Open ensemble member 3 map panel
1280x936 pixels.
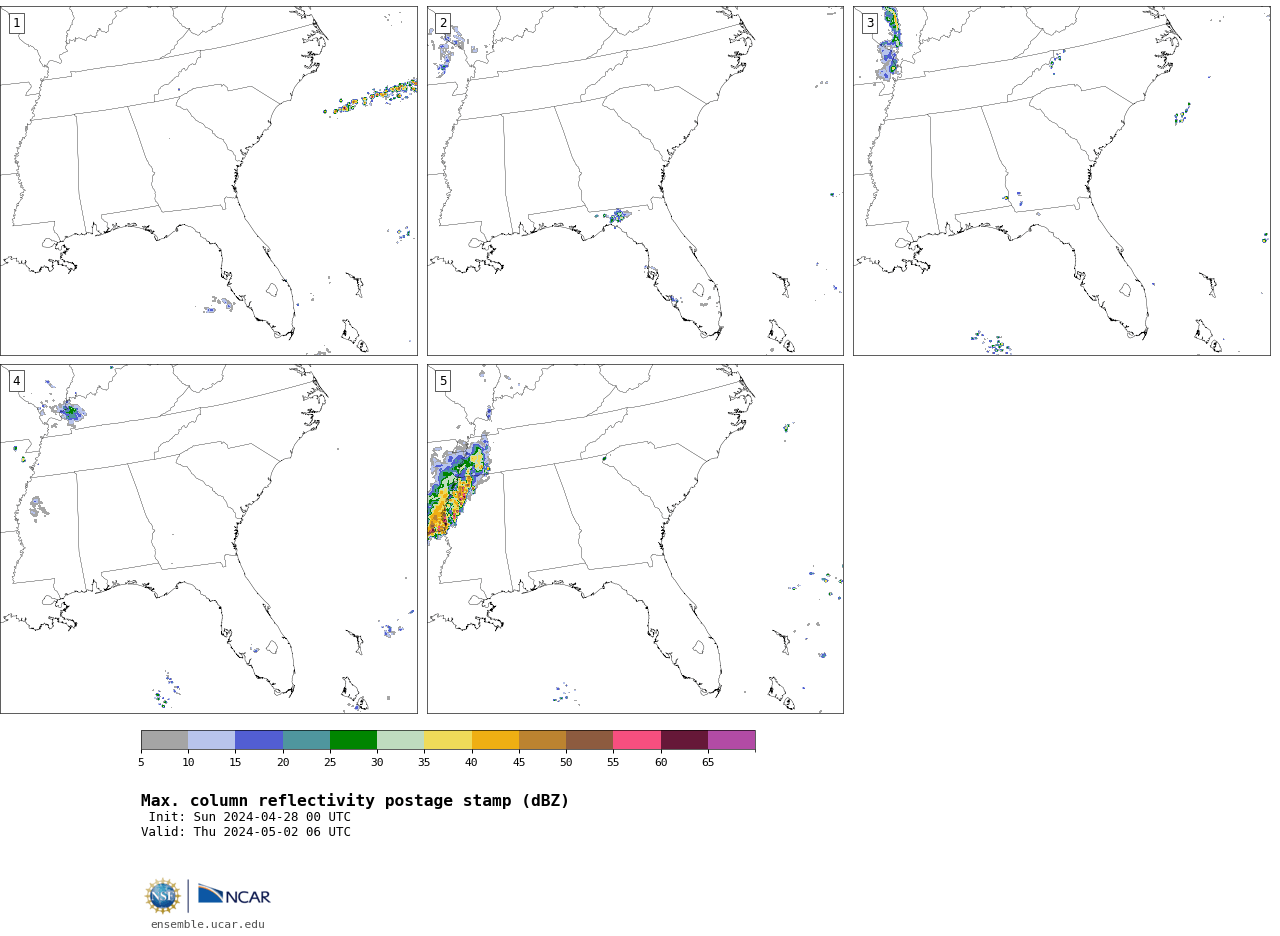(1061, 180)
